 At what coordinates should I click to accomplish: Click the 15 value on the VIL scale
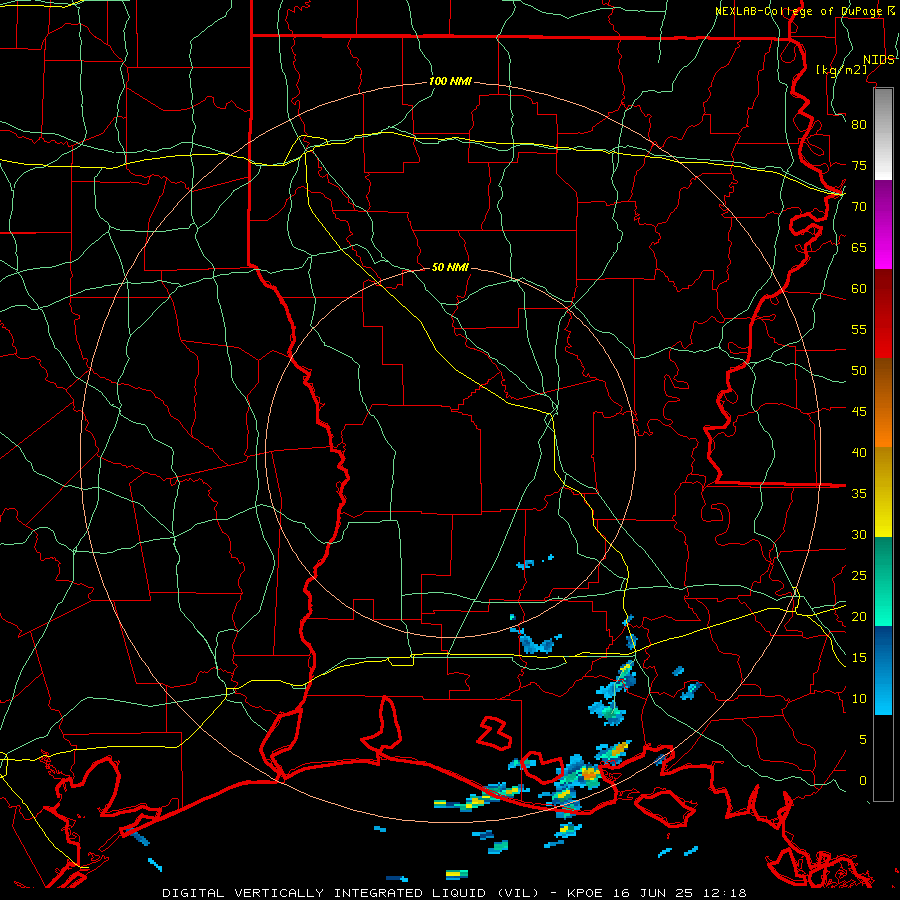[859, 658]
